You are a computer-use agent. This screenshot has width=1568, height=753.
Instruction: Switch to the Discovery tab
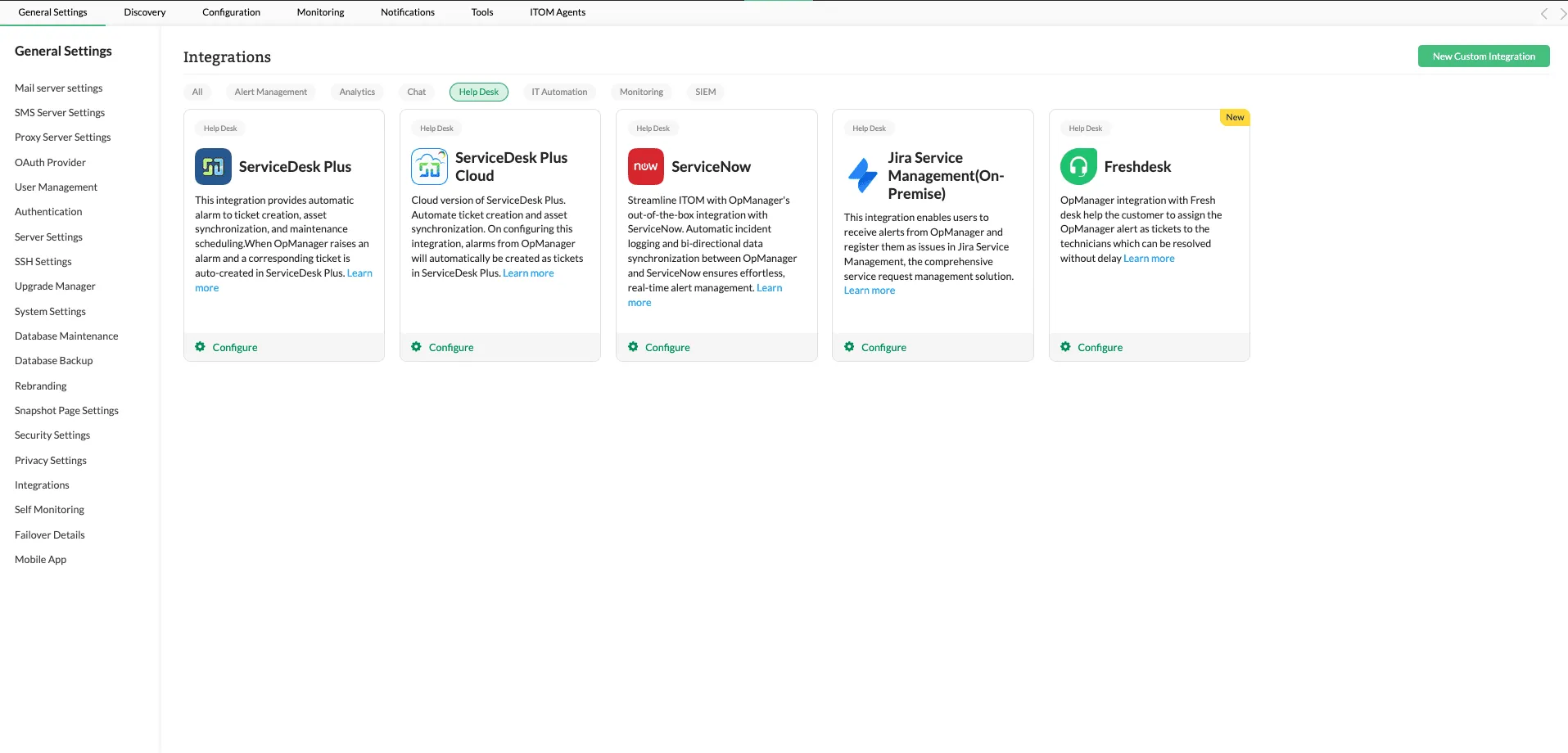(x=145, y=12)
